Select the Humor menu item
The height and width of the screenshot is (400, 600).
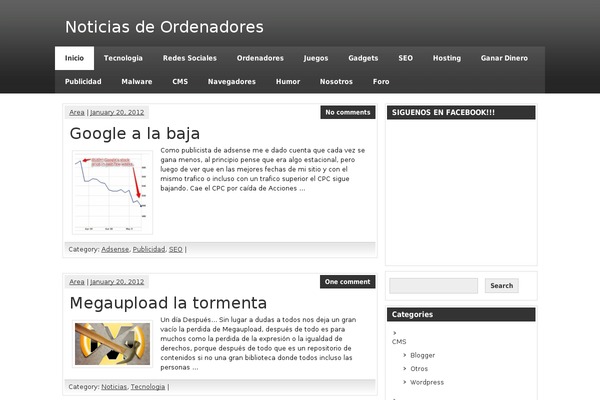coord(288,82)
